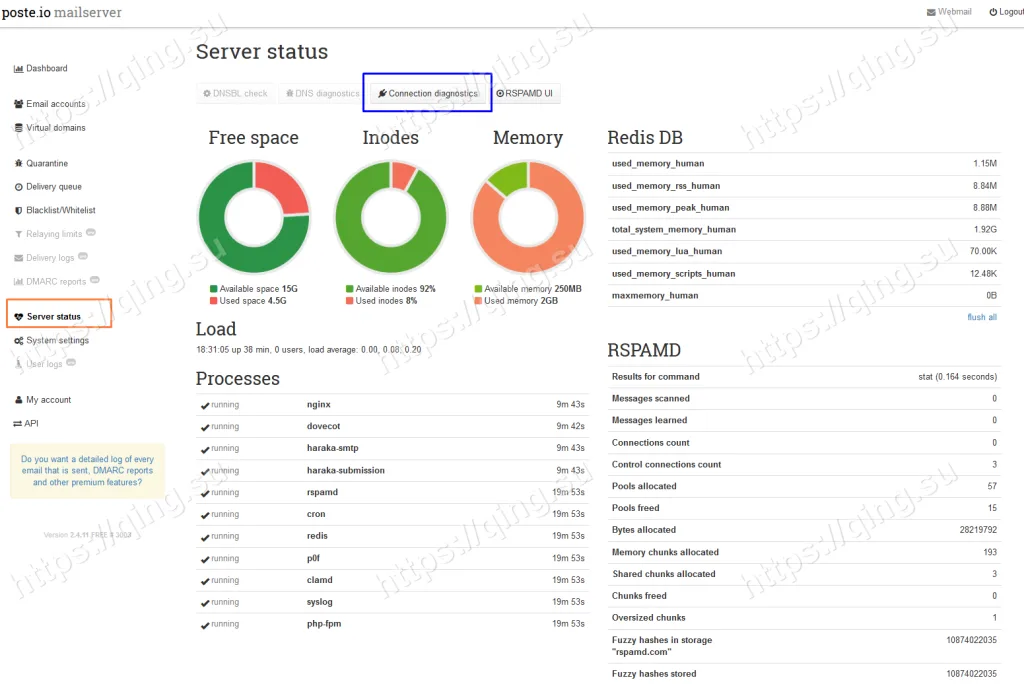Open System settings page

pyautogui.click(x=51, y=340)
